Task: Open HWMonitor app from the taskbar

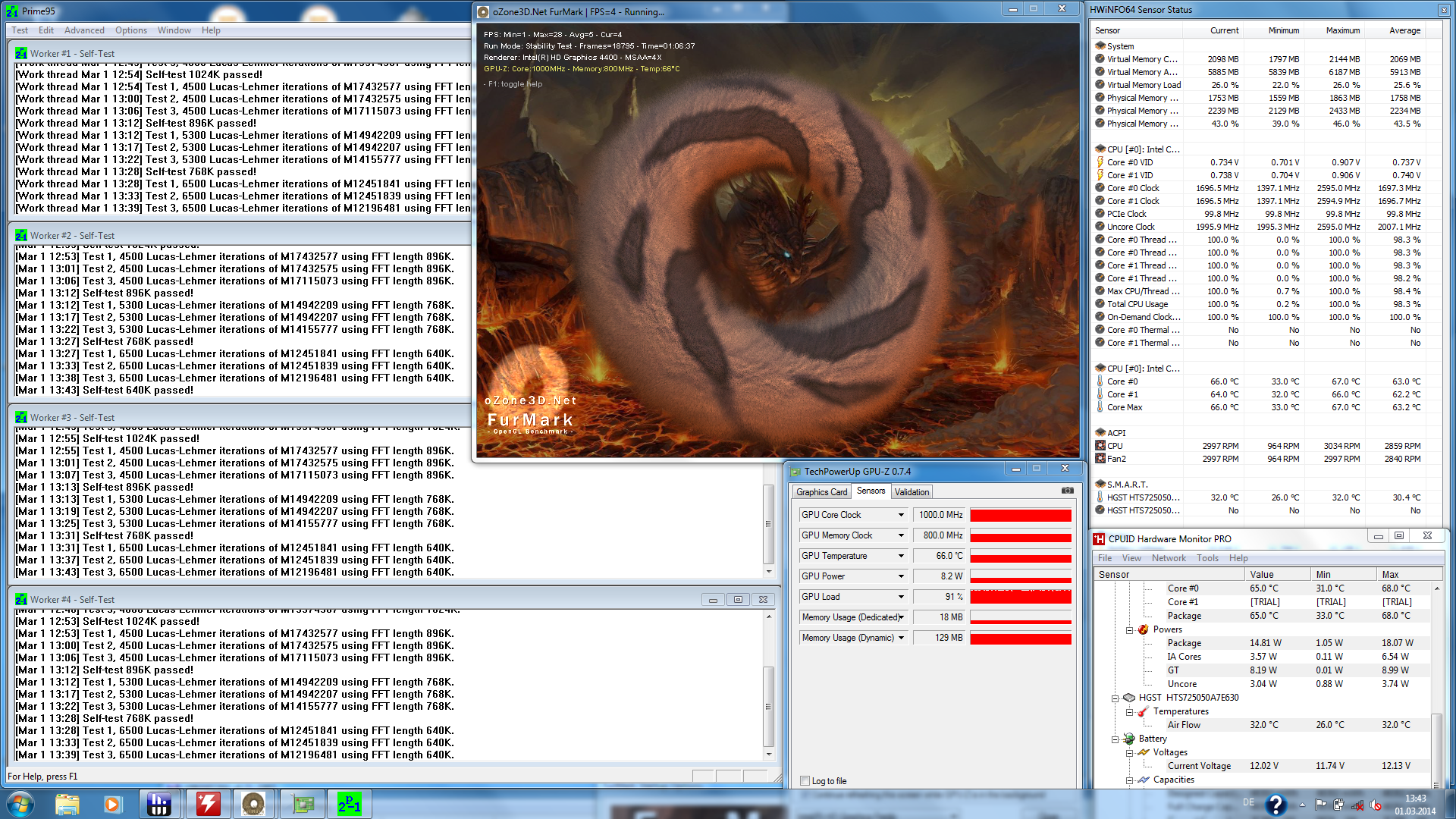Action: coord(159,804)
